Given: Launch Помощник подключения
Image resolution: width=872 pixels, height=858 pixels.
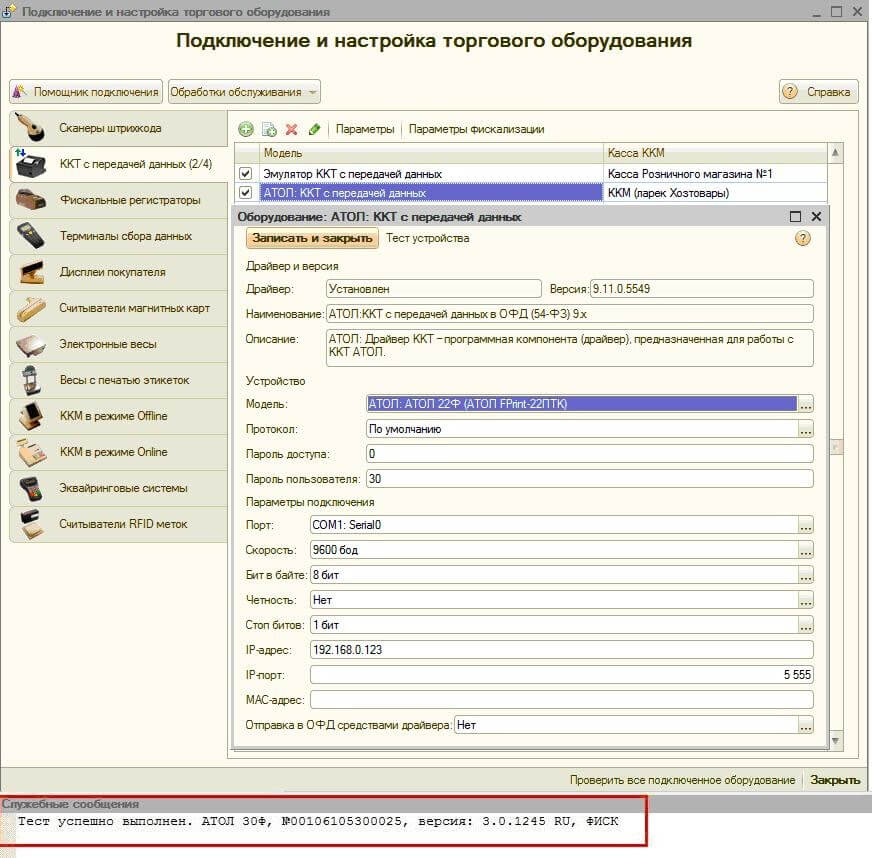Looking at the screenshot, I should (86, 92).
